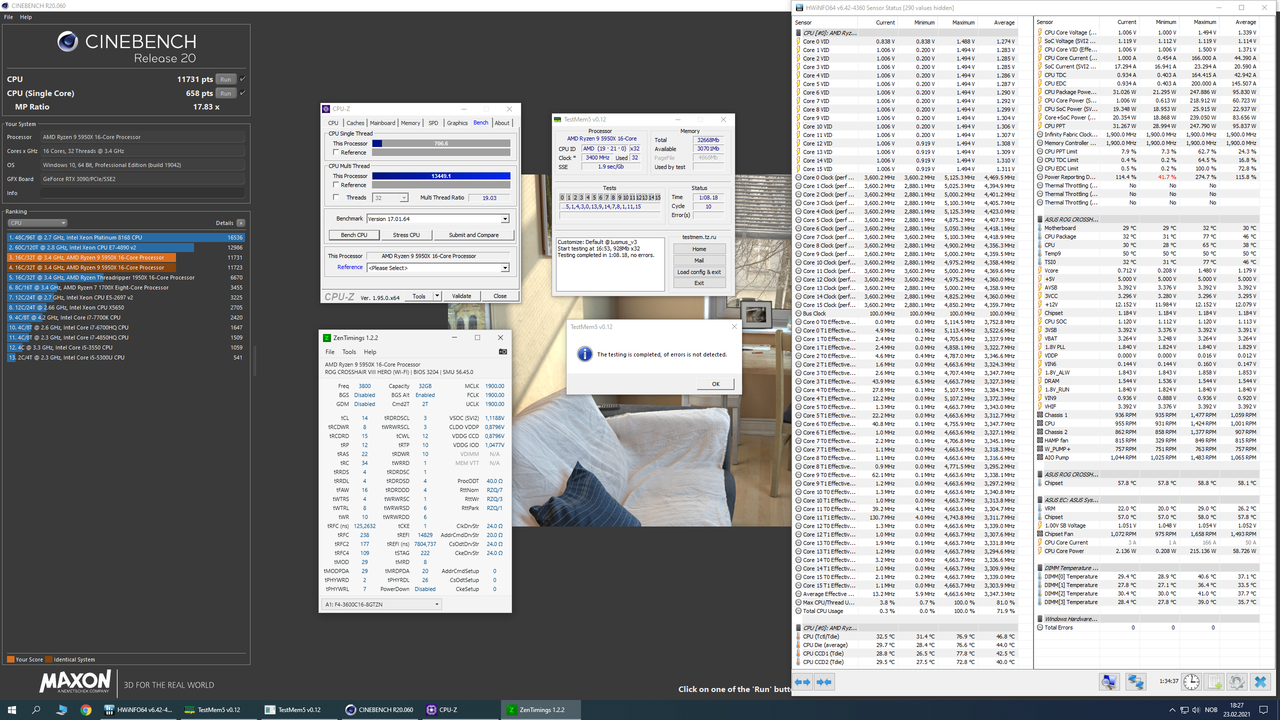1280x720 pixels.
Task: Open CPU-Z Benchmark version dropdown
Action: [x=437, y=218]
